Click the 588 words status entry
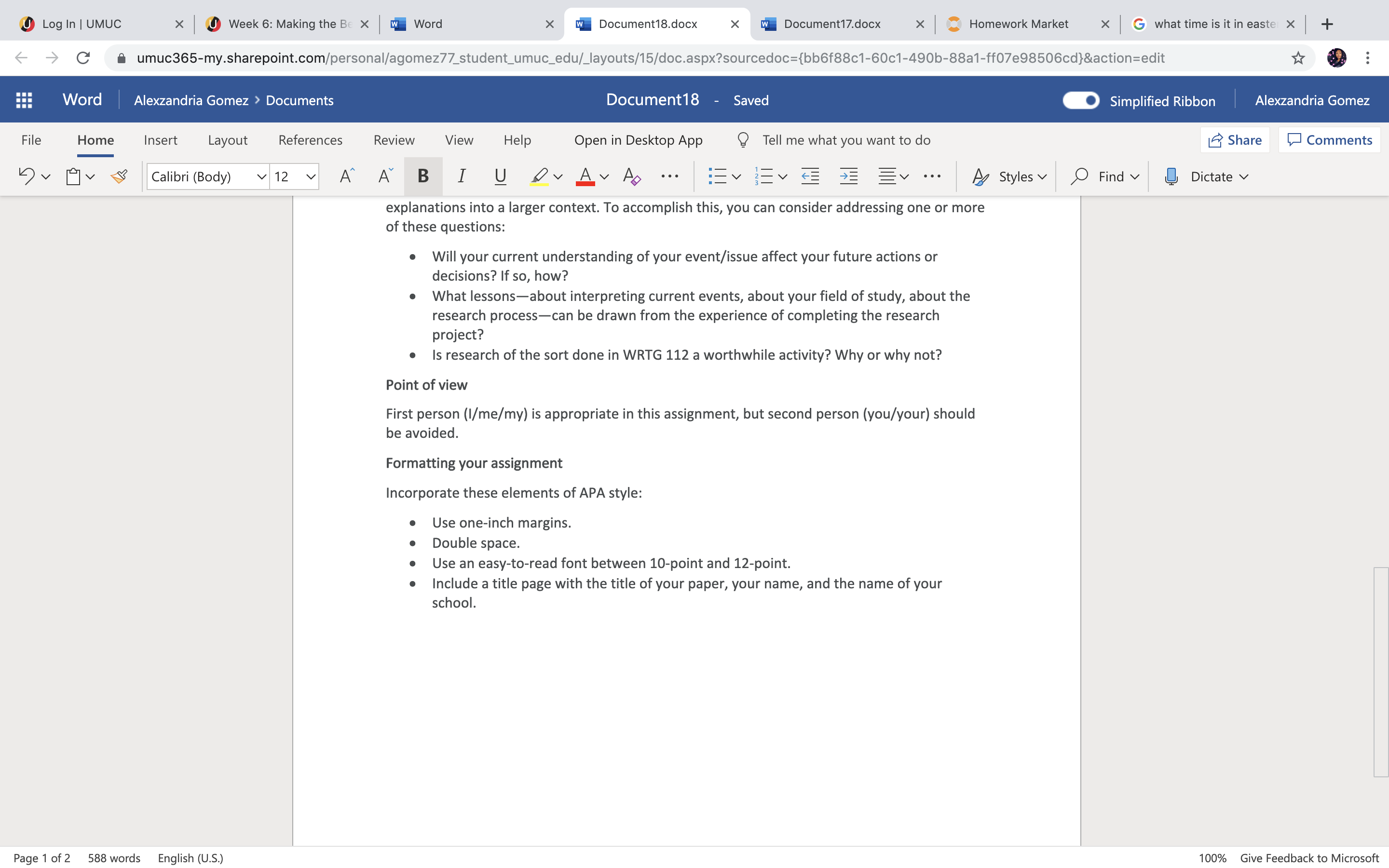 pos(114,858)
